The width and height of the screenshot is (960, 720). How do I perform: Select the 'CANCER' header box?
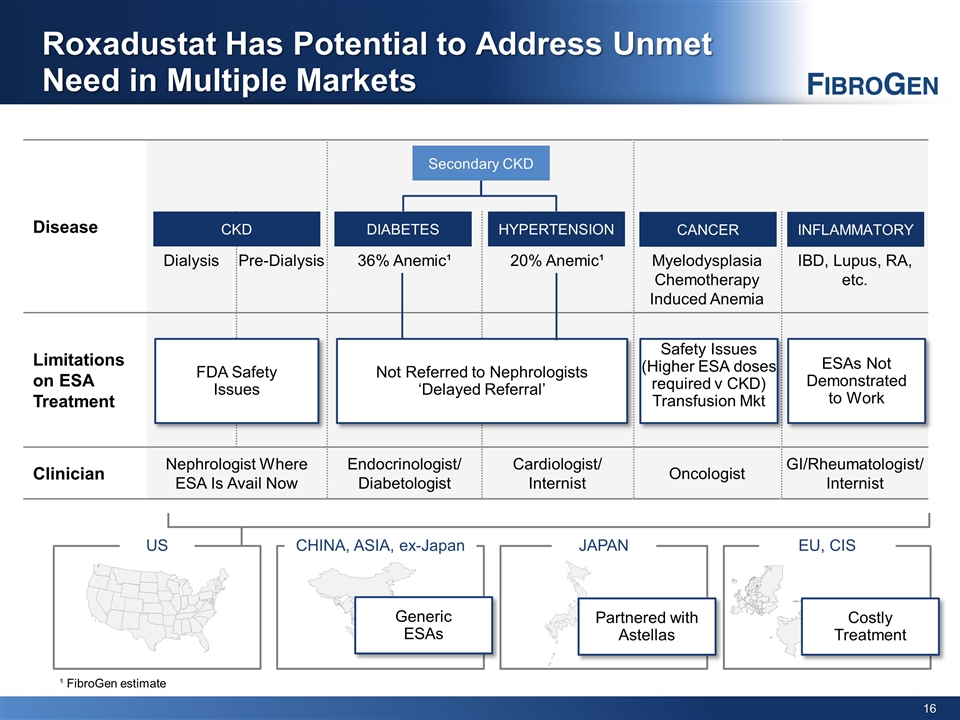[x=708, y=230]
